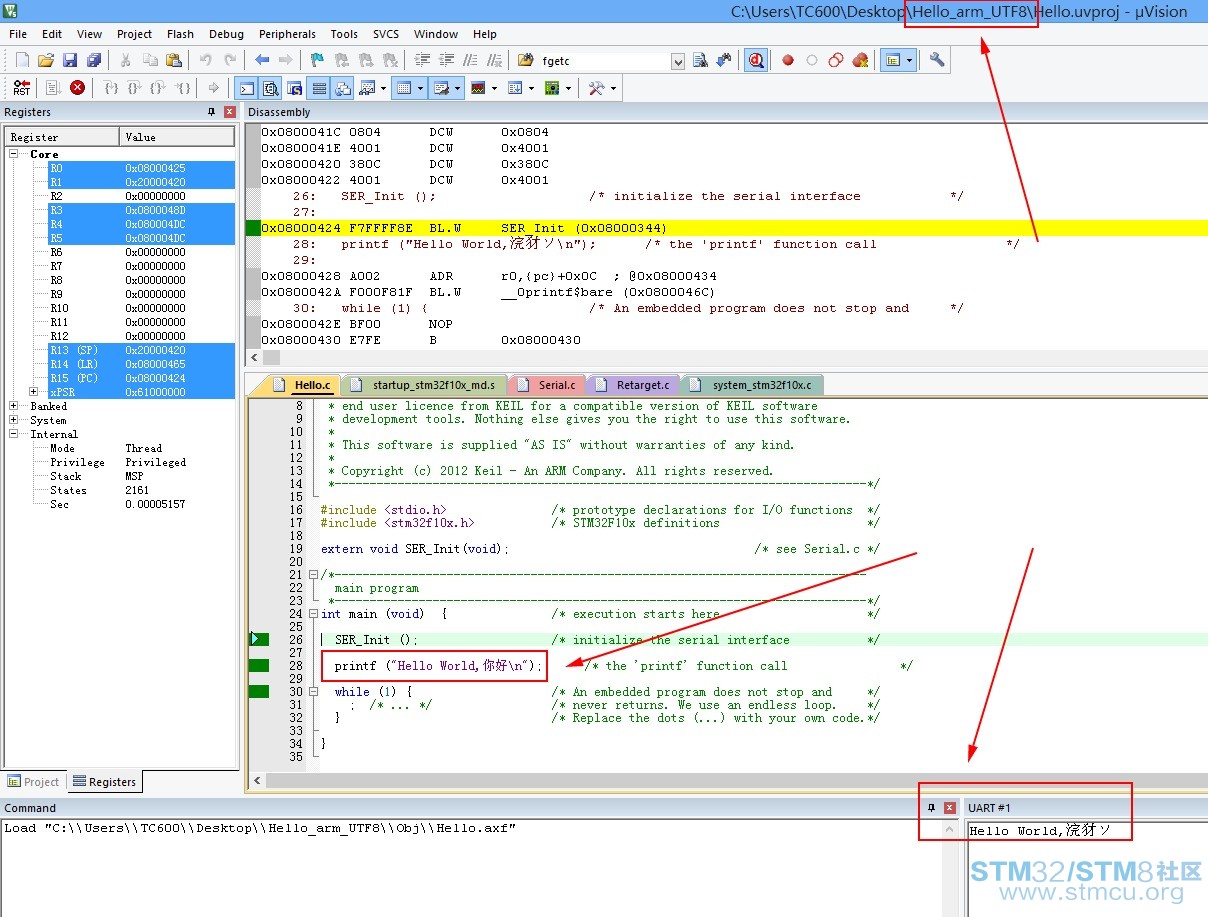The width and height of the screenshot is (1208, 917).
Task: Paste from clipboard toolbar icon
Action: 174,60
